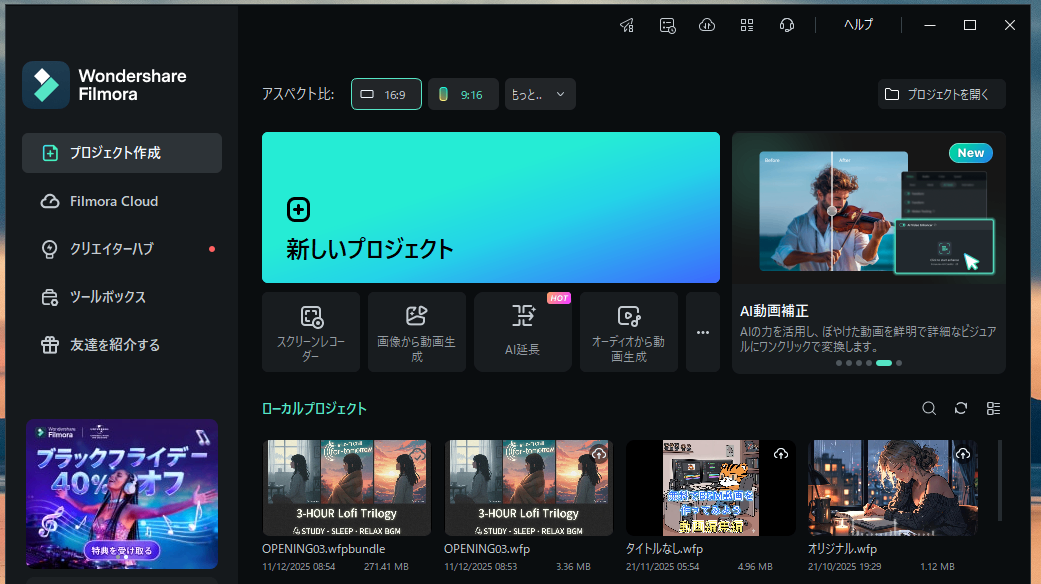The width and height of the screenshot is (1041, 584).
Task: Switch project view using the list layout icon
Action: (993, 408)
